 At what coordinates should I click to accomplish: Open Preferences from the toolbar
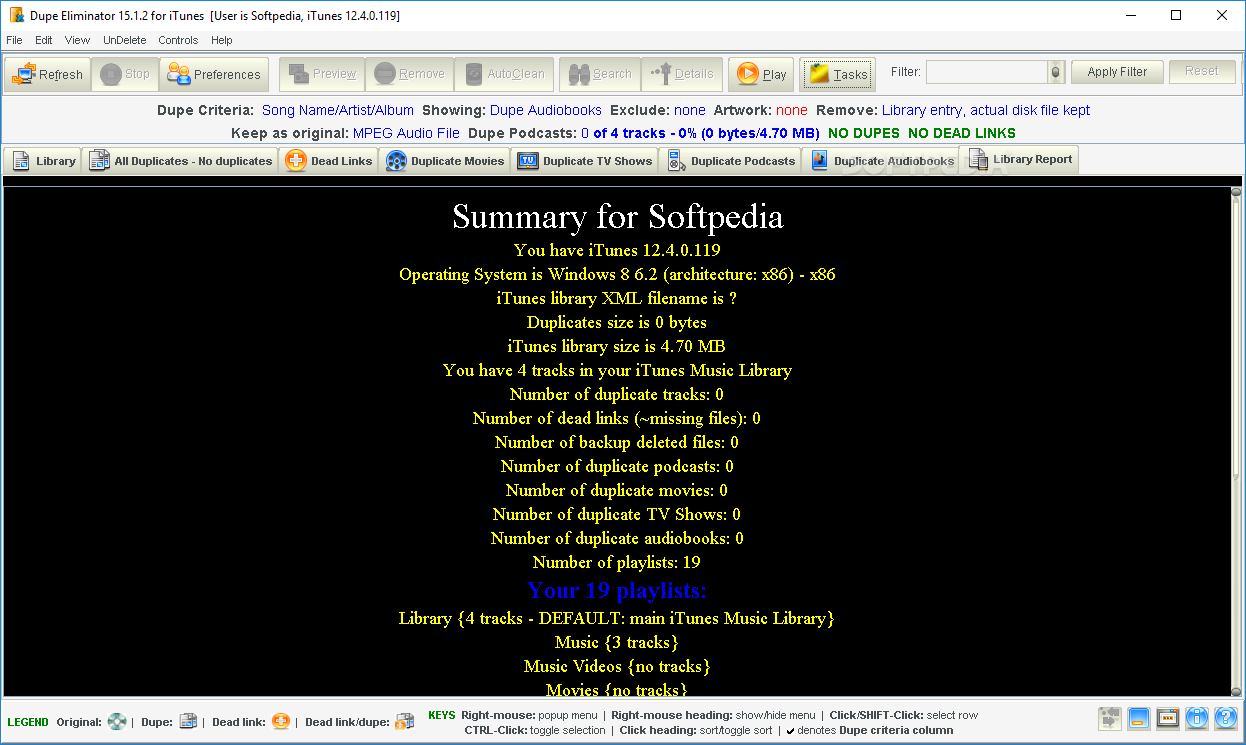pyautogui.click(x=214, y=74)
